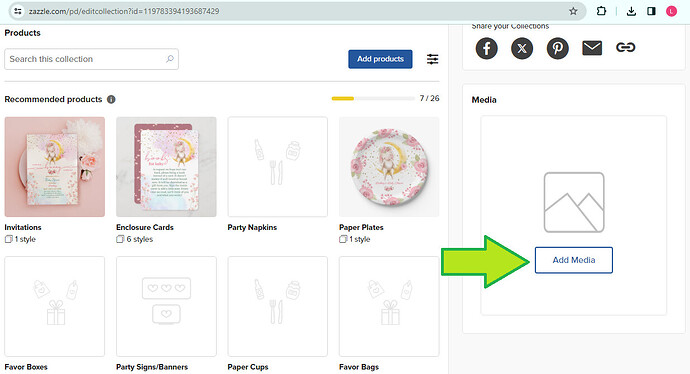Click the Enclosure Cards label
The image size is (690, 374).
pyautogui.click(x=145, y=227)
